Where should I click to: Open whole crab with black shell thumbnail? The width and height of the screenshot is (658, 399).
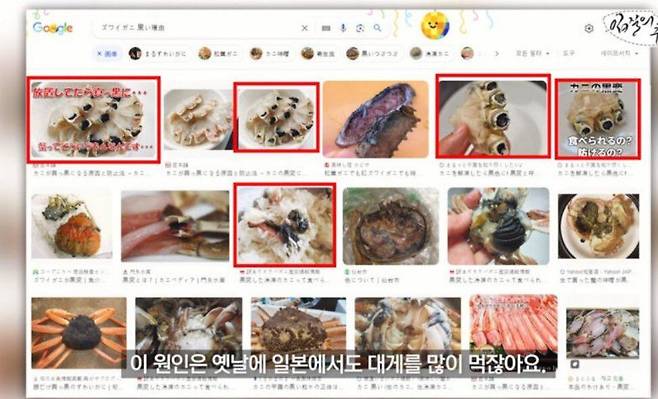point(79,333)
